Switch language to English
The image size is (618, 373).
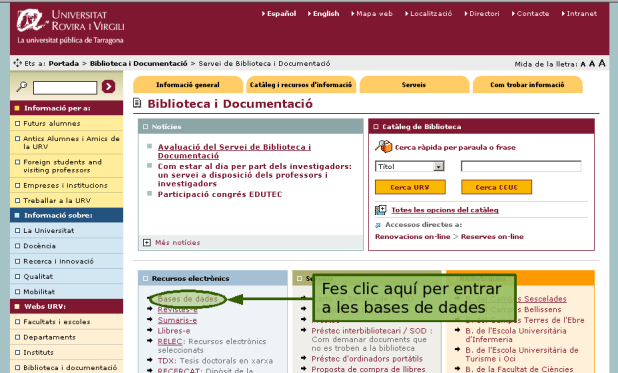tap(326, 13)
